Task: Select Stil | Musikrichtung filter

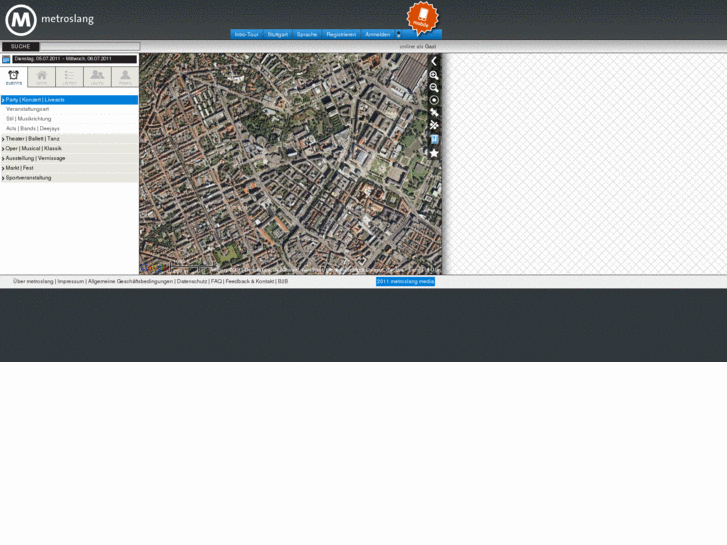Action: tap(28, 119)
